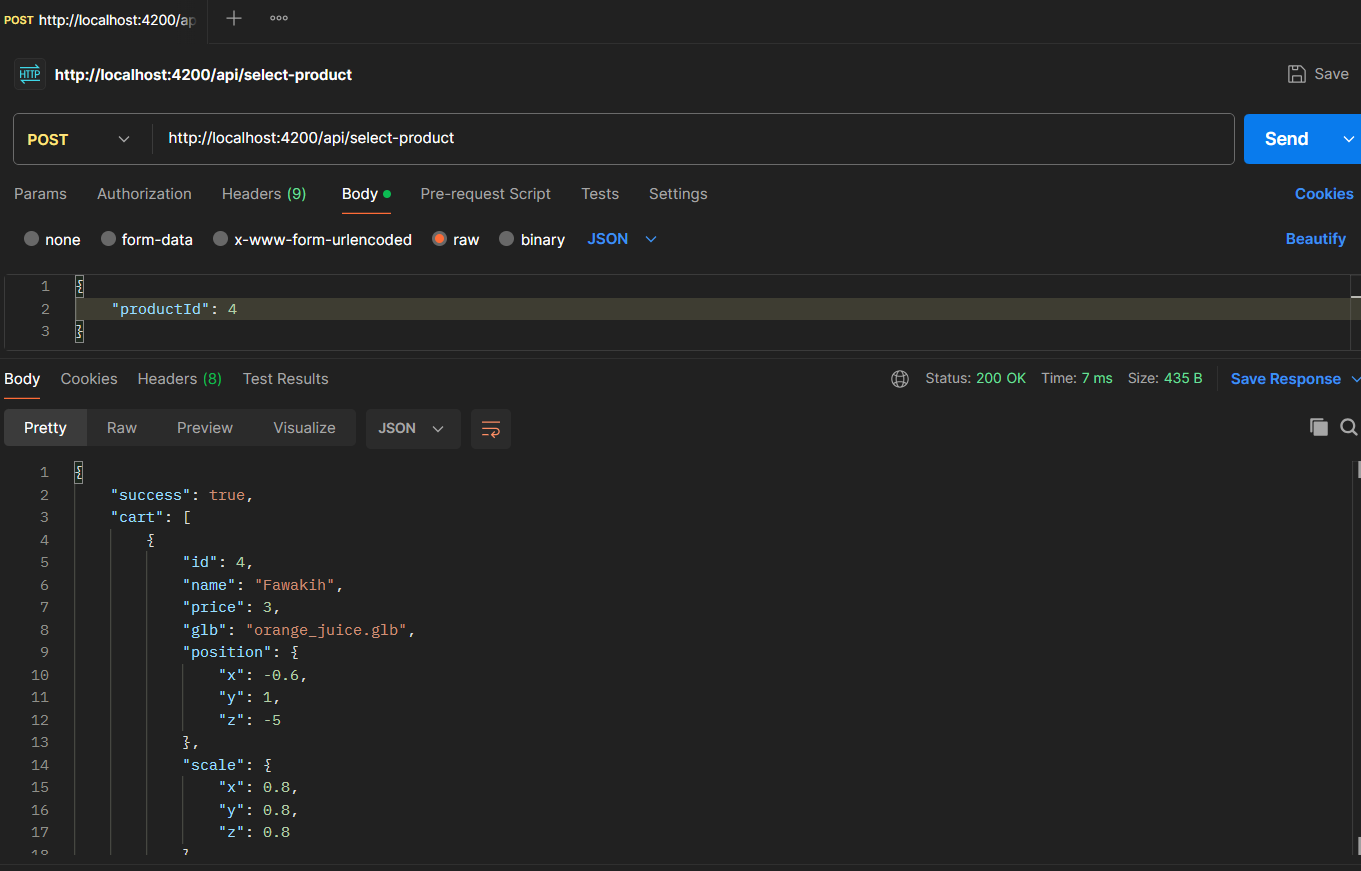
Task: Click the request URL input field
Action: (690, 139)
